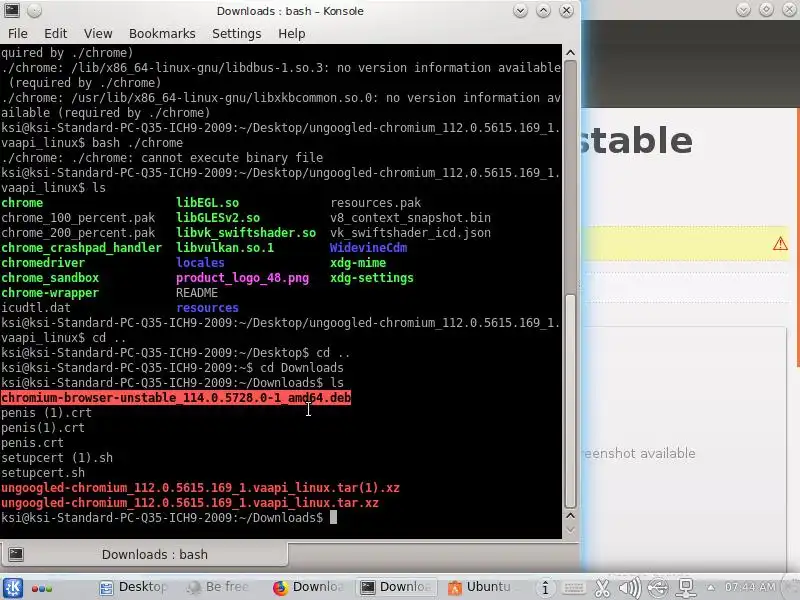800x600 pixels.
Task: Click 'product_logo_48.png' in ls output
Action: (242, 278)
